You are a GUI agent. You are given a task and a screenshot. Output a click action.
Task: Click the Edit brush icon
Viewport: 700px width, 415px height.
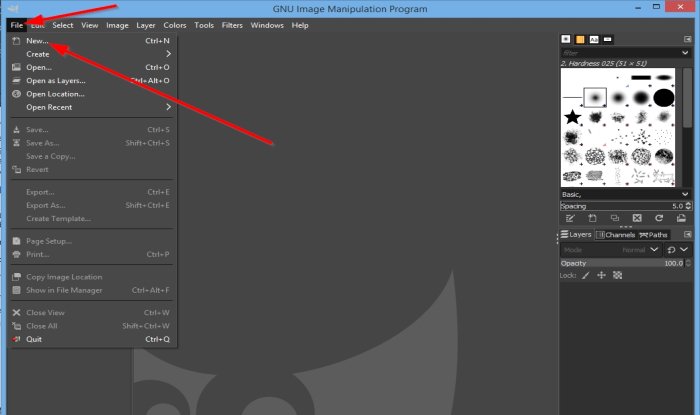coord(570,218)
